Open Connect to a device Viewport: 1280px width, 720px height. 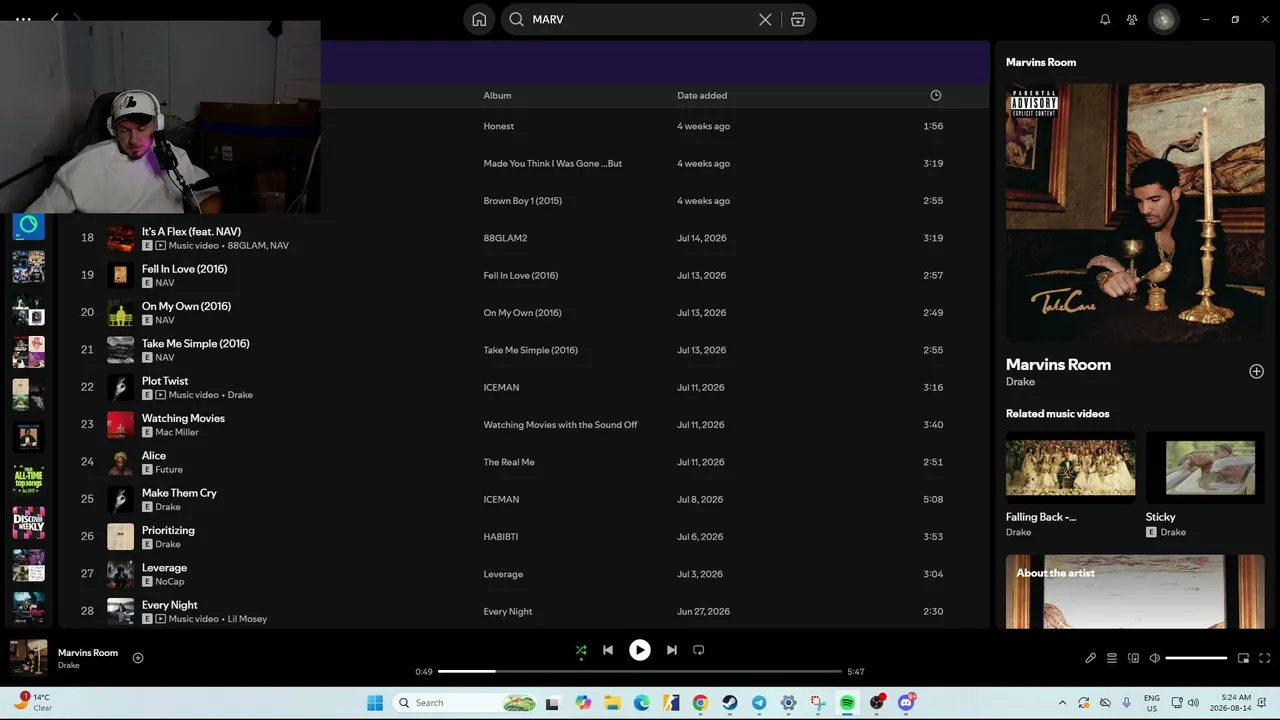[x=1133, y=658]
